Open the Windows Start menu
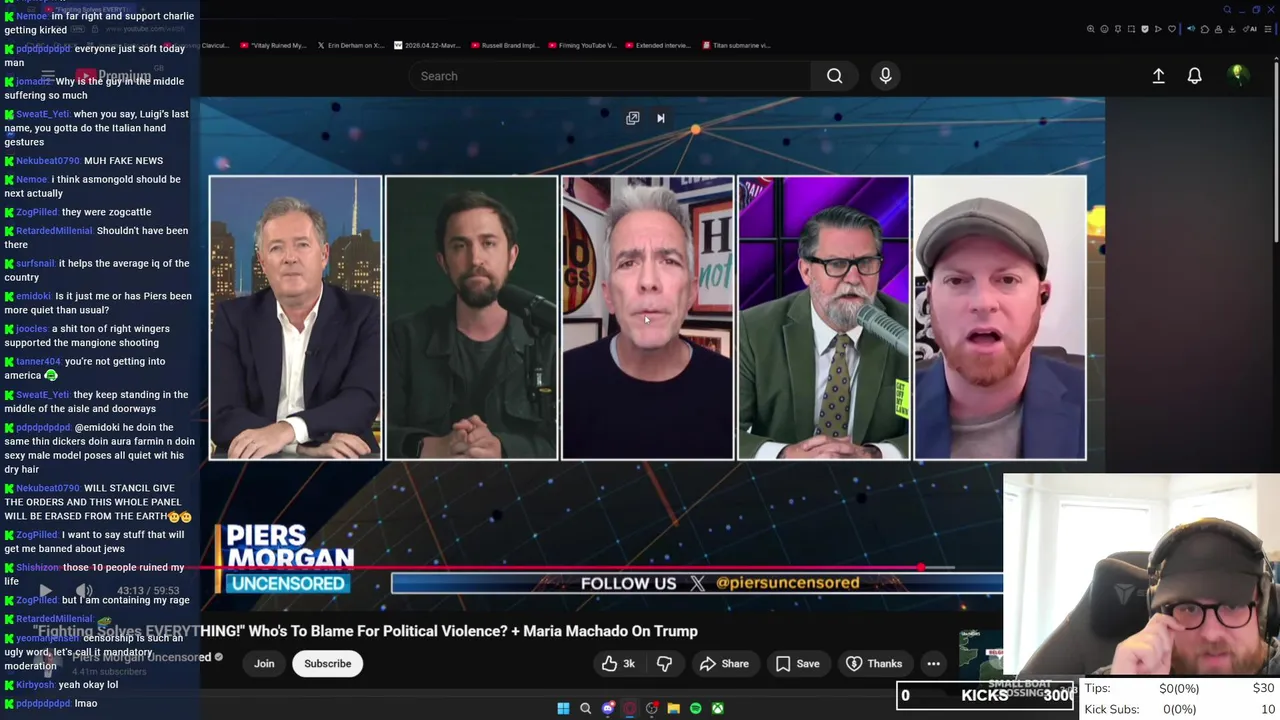Viewport: 1280px width, 720px height. coord(563,708)
